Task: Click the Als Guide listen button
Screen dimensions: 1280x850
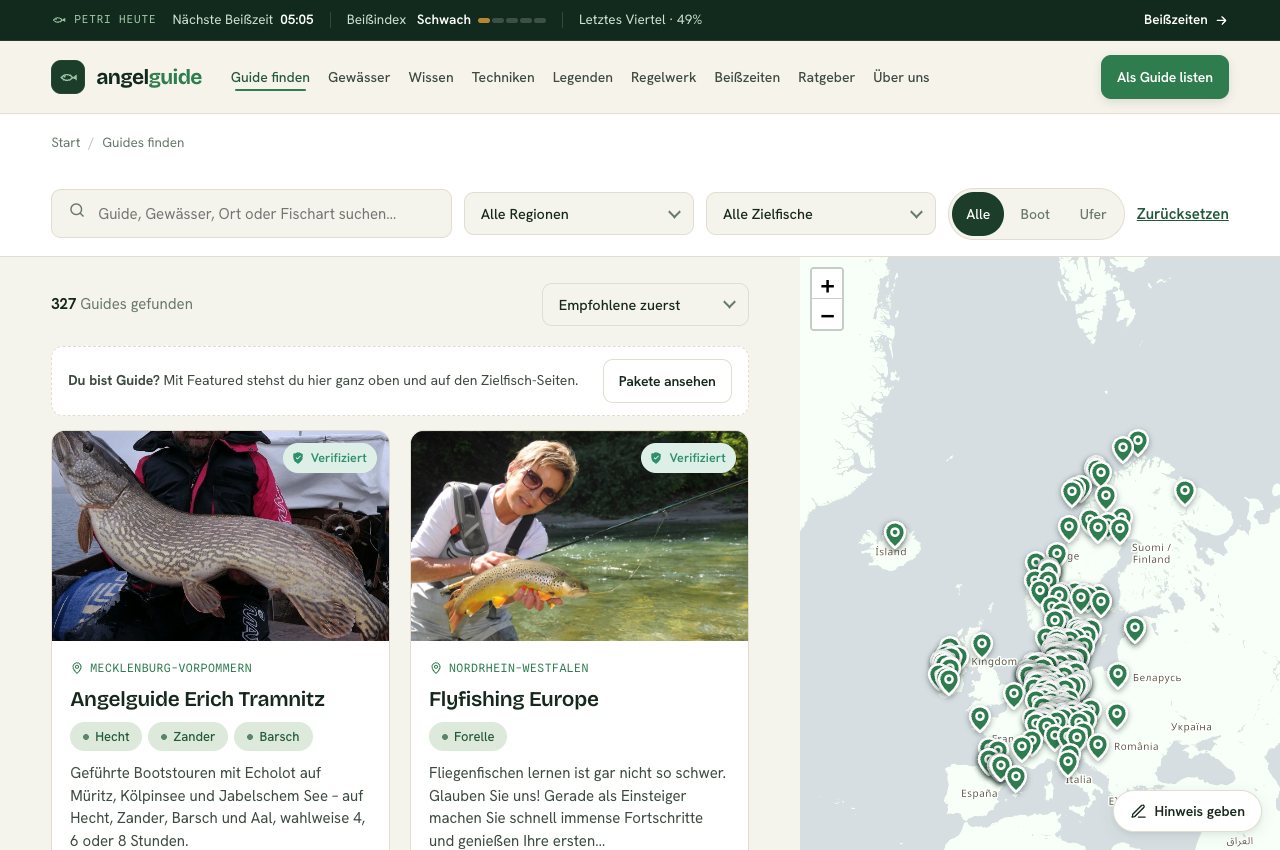Action: 1165,77
